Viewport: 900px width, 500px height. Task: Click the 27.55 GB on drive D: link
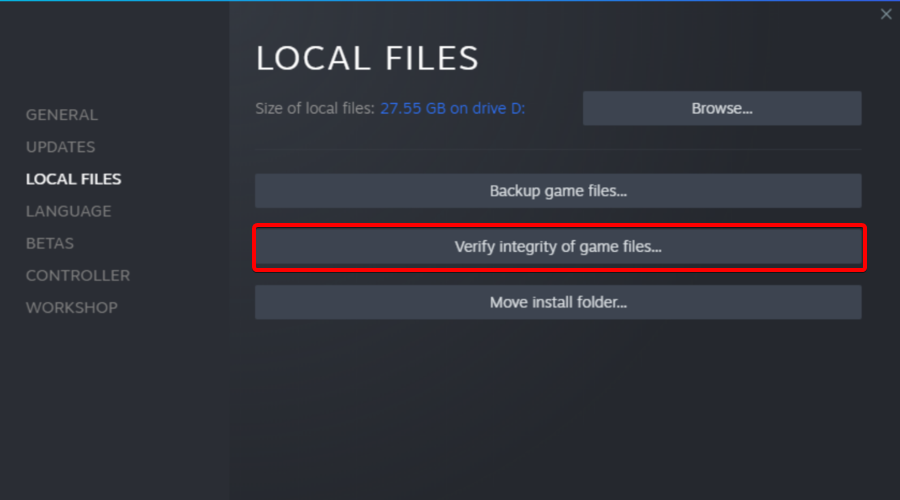tap(452, 108)
